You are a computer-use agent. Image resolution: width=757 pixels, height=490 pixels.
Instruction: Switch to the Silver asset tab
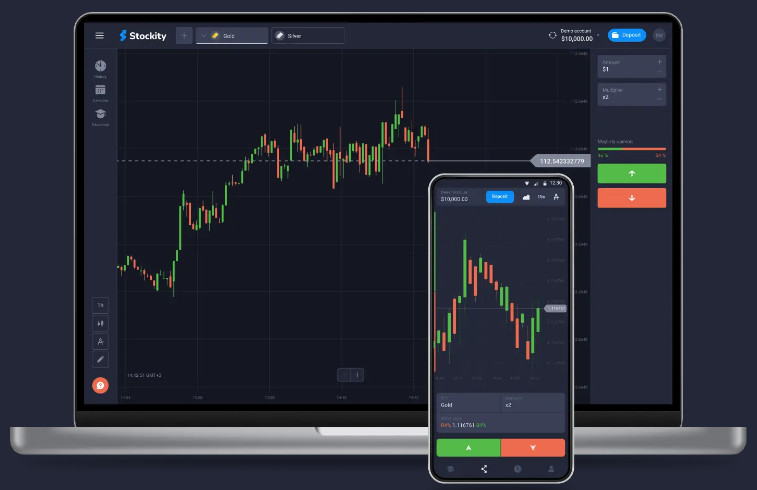click(308, 36)
